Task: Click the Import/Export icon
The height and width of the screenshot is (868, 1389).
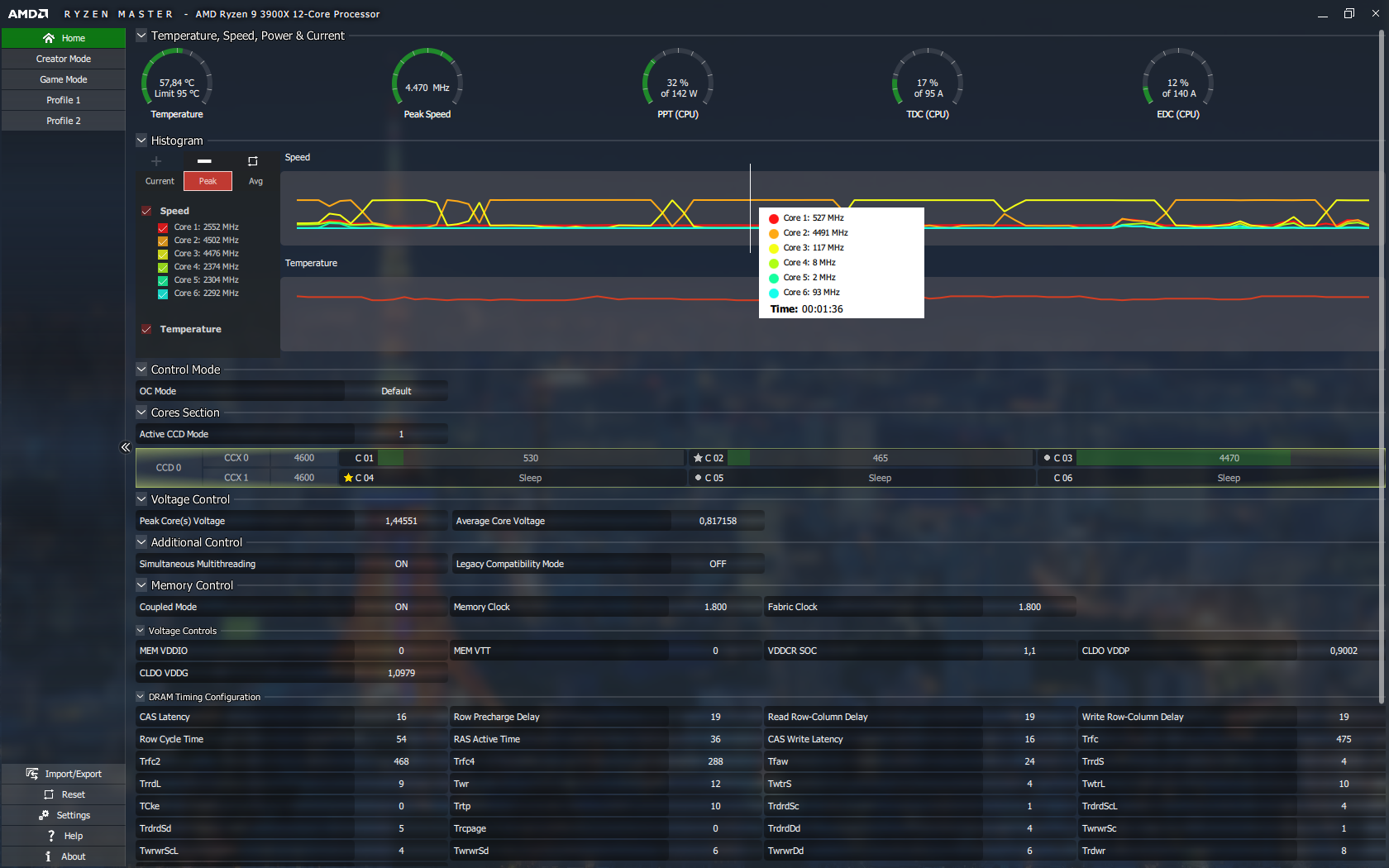Action: tap(32, 774)
